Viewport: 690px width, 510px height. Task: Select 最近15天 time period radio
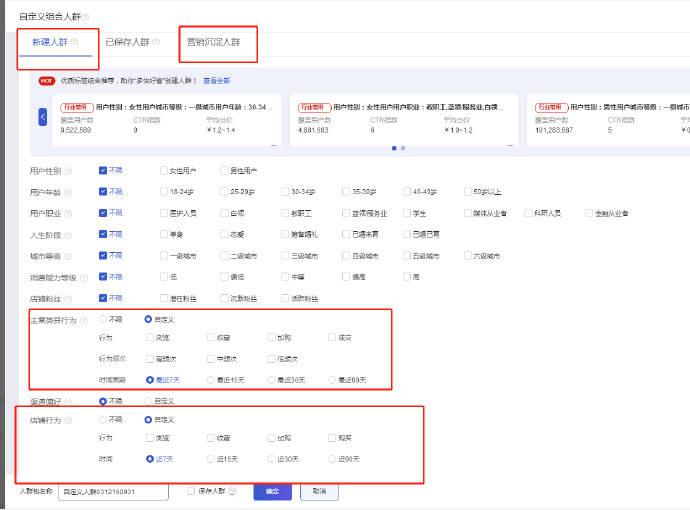click(x=211, y=380)
